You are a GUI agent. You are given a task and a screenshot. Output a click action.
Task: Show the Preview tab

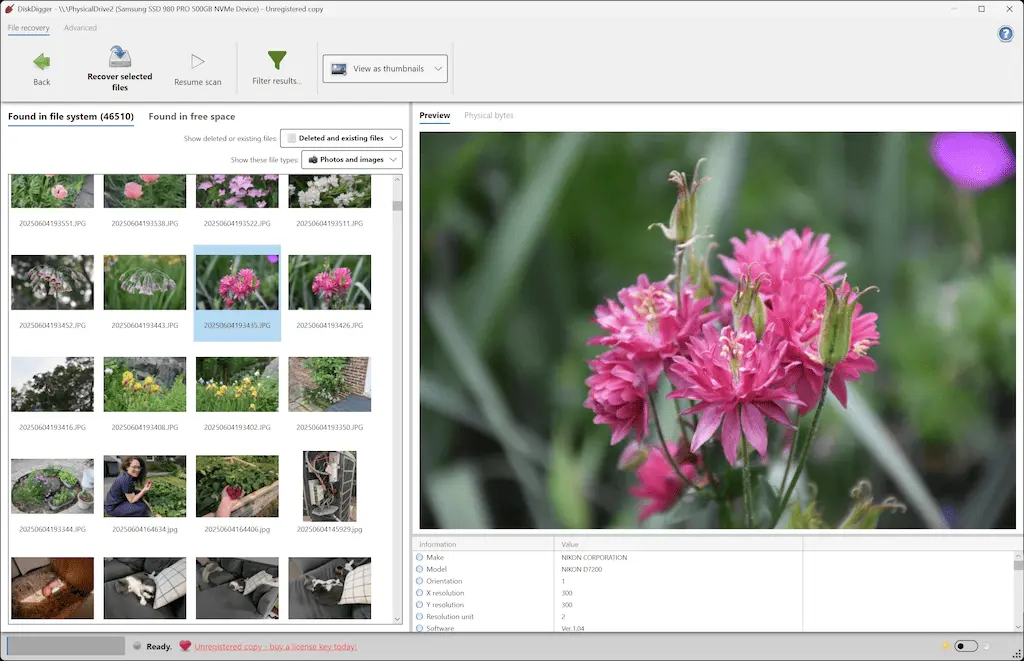[434, 116]
